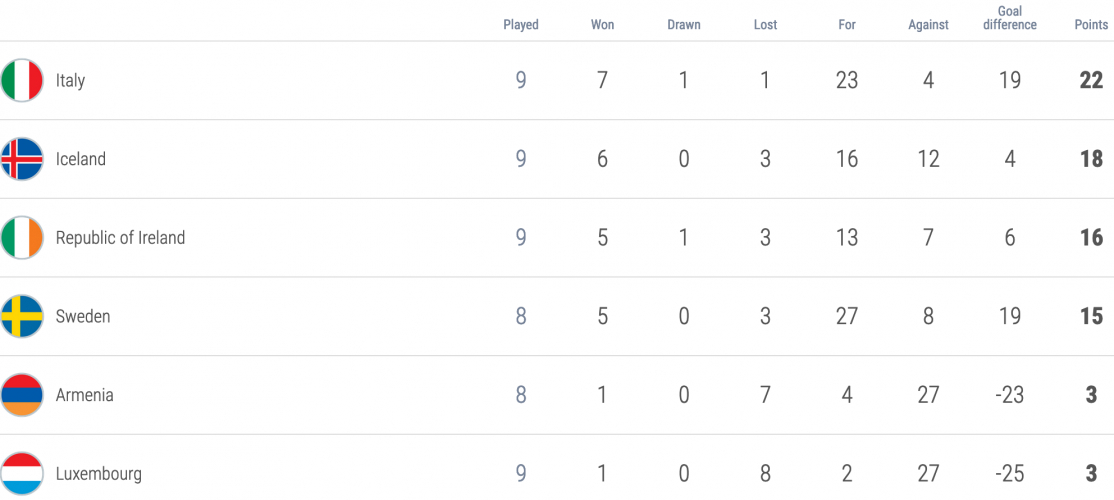Open the Italy team link
Image resolution: width=1114 pixels, height=500 pixels.
[x=70, y=80]
